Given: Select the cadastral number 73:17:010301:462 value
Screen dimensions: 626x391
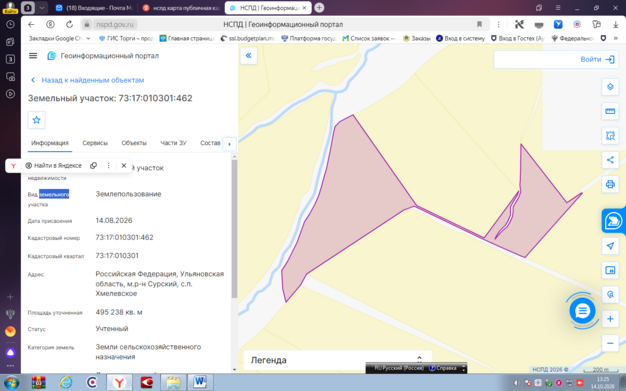Looking at the screenshot, I should tap(124, 237).
